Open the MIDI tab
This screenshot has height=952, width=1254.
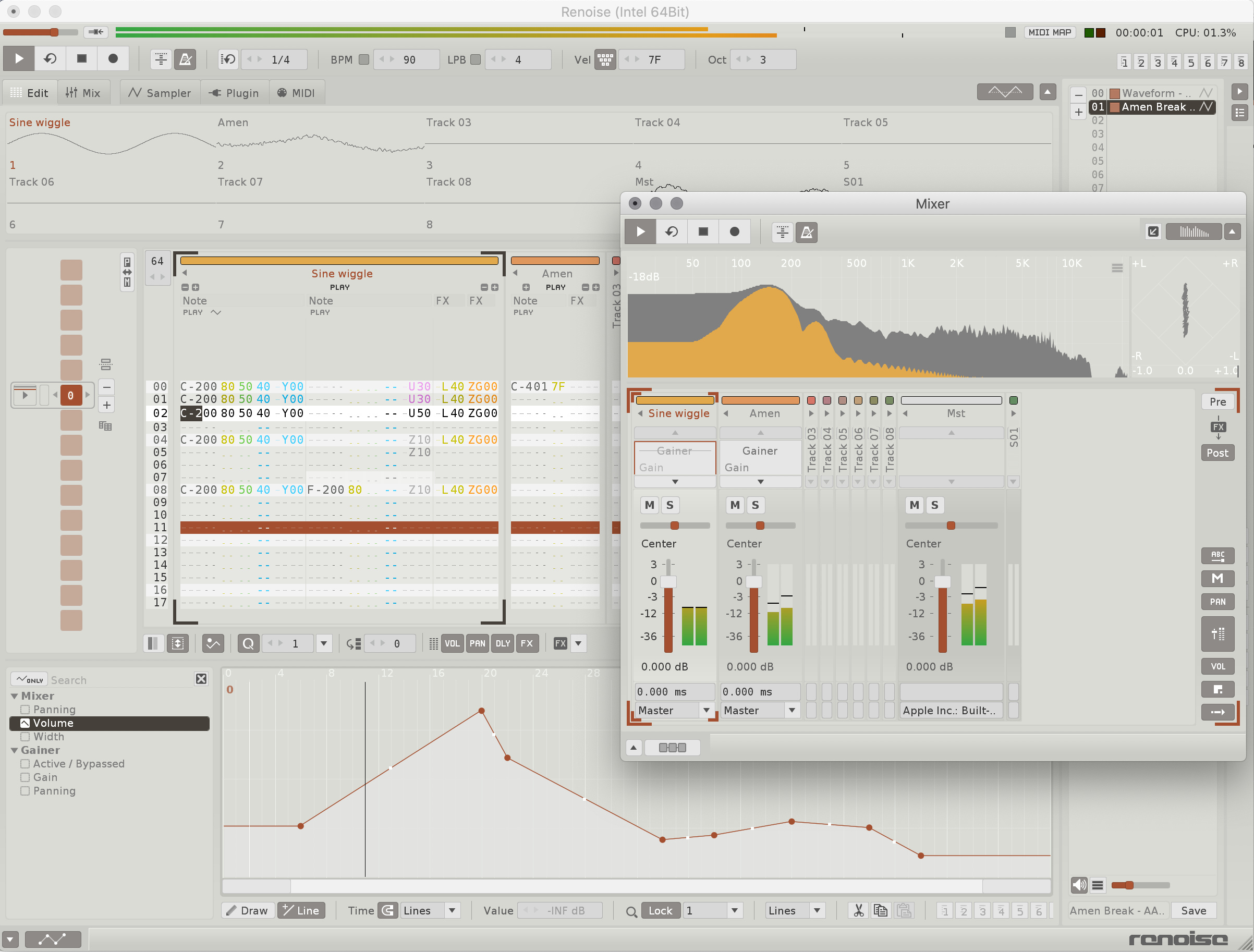[296, 92]
